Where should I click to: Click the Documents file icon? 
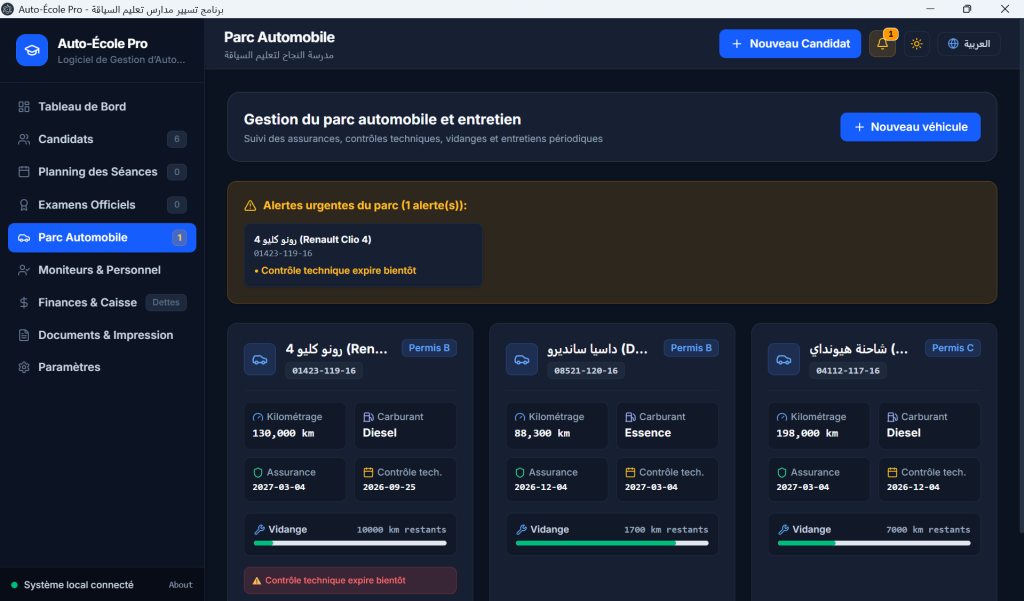pos(24,335)
